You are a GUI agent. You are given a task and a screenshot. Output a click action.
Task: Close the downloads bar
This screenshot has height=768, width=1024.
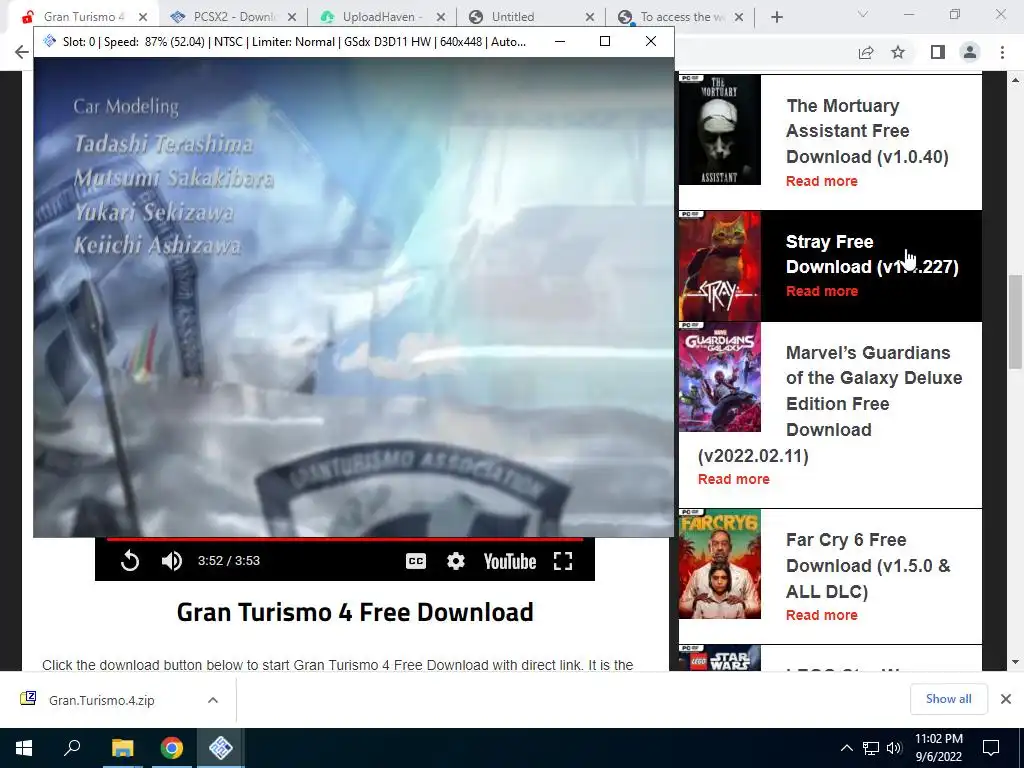1006,699
